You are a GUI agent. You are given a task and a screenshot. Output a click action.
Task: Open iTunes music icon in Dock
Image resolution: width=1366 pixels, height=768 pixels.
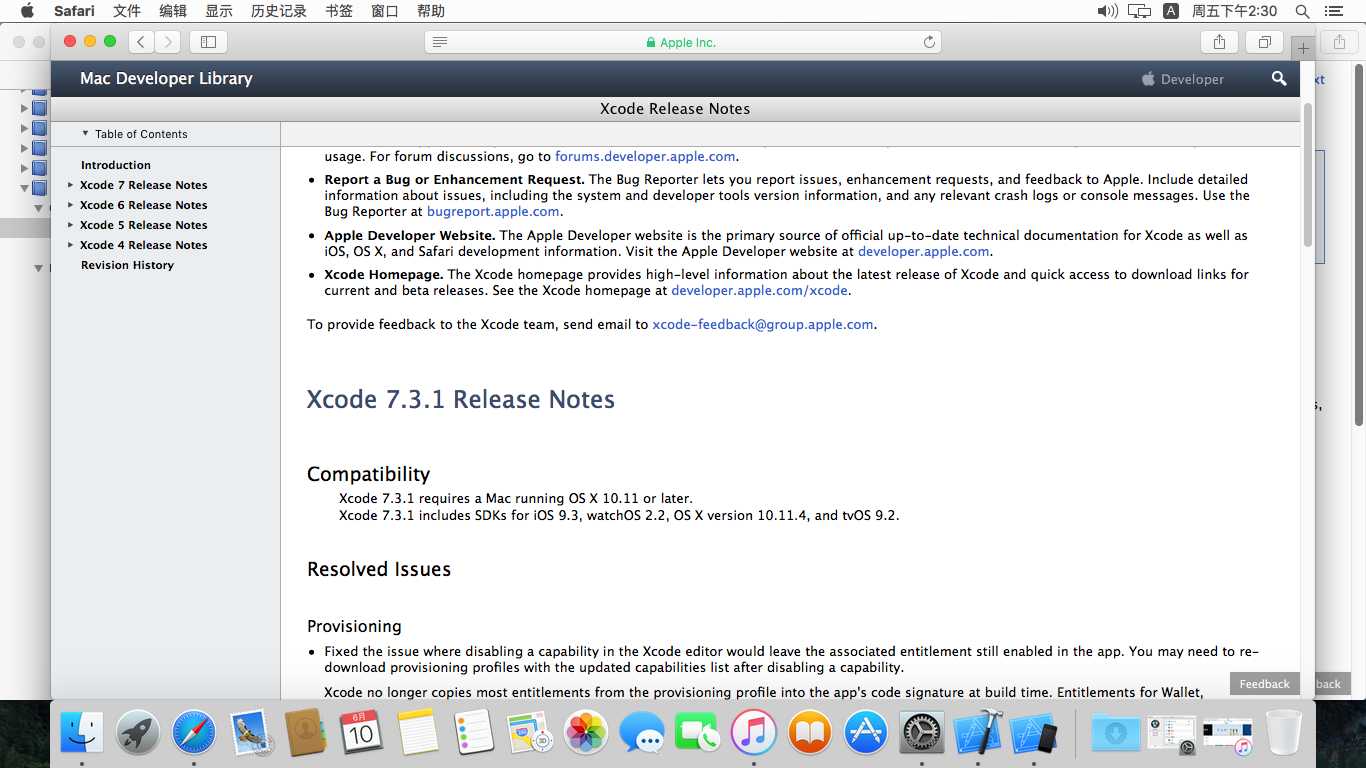pyautogui.click(x=753, y=732)
